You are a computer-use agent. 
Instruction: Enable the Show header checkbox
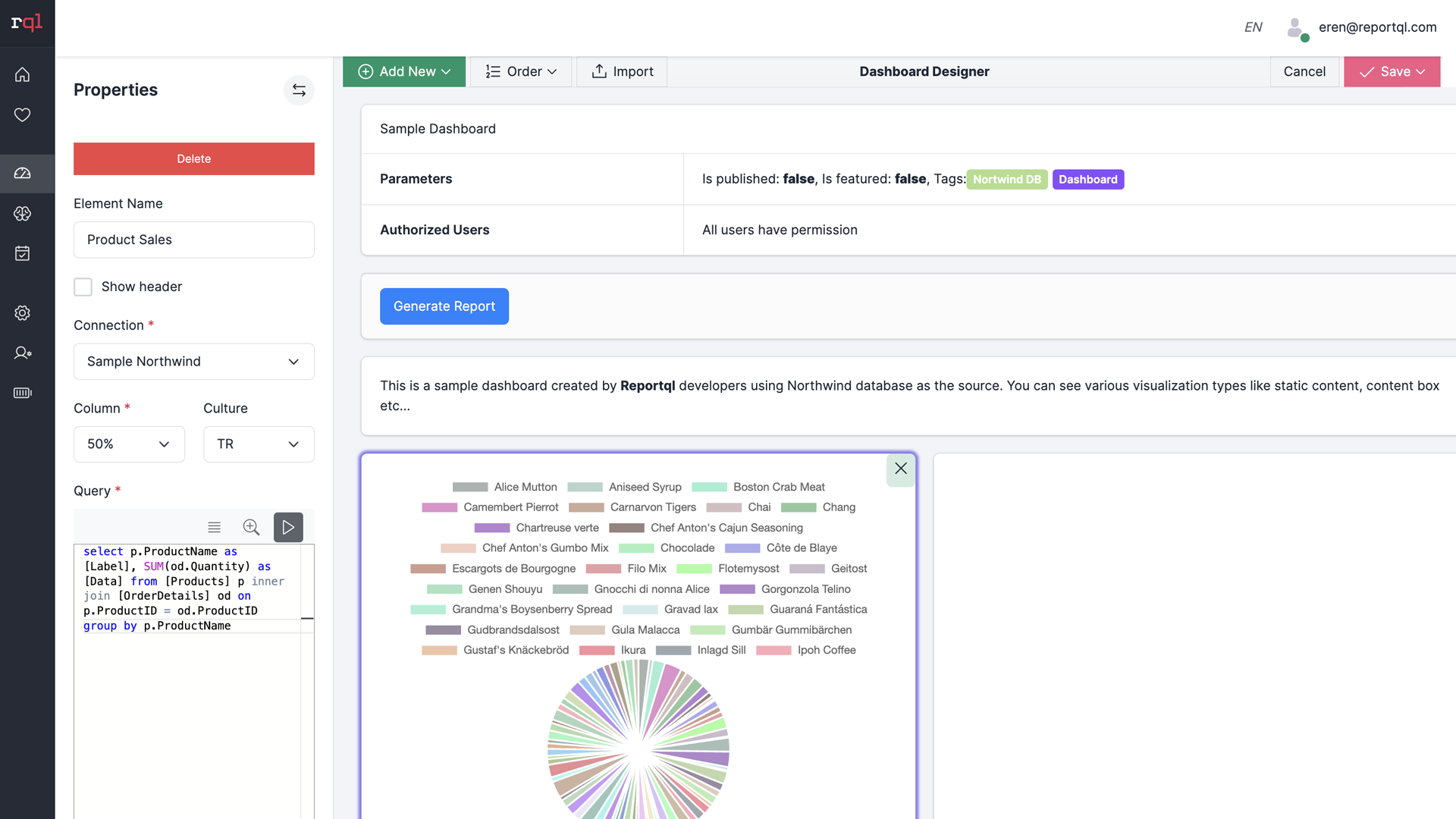(x=83, y=287)
